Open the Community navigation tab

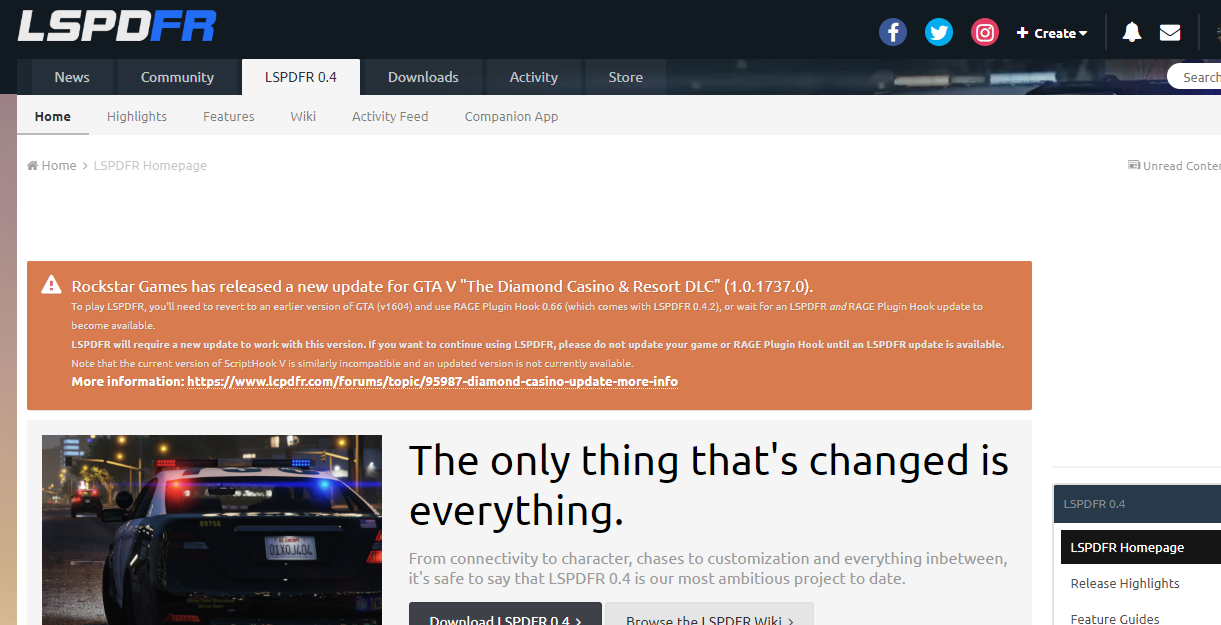pos(177,77)
